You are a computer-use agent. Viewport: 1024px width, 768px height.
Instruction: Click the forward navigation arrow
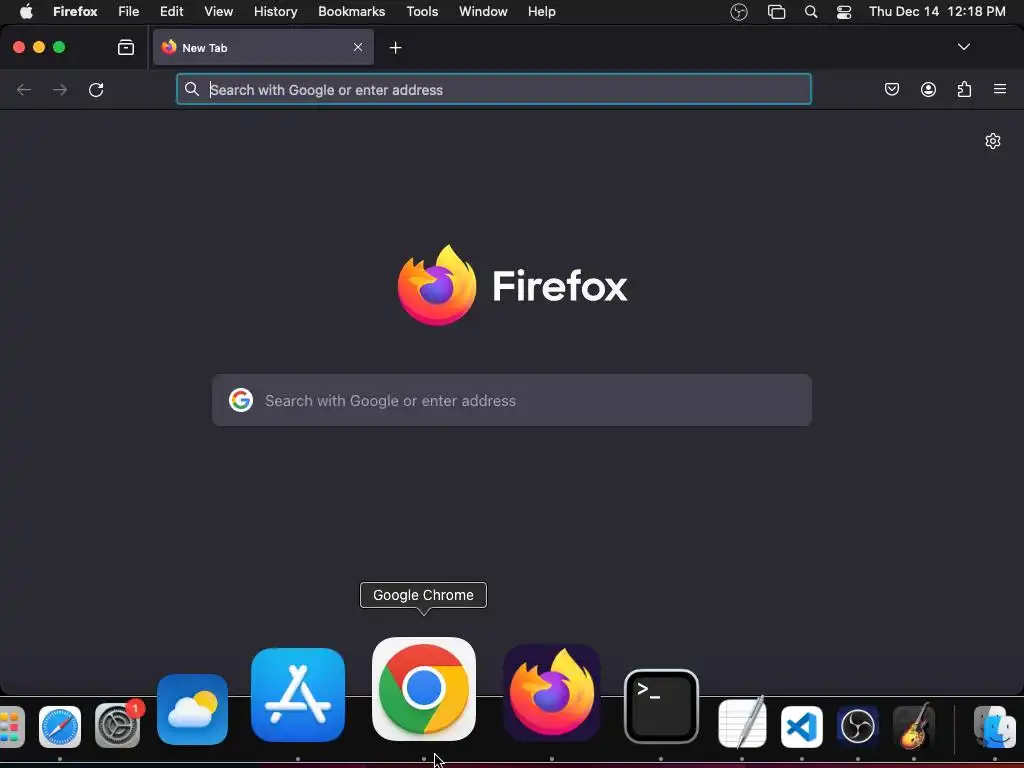(59, 89)
